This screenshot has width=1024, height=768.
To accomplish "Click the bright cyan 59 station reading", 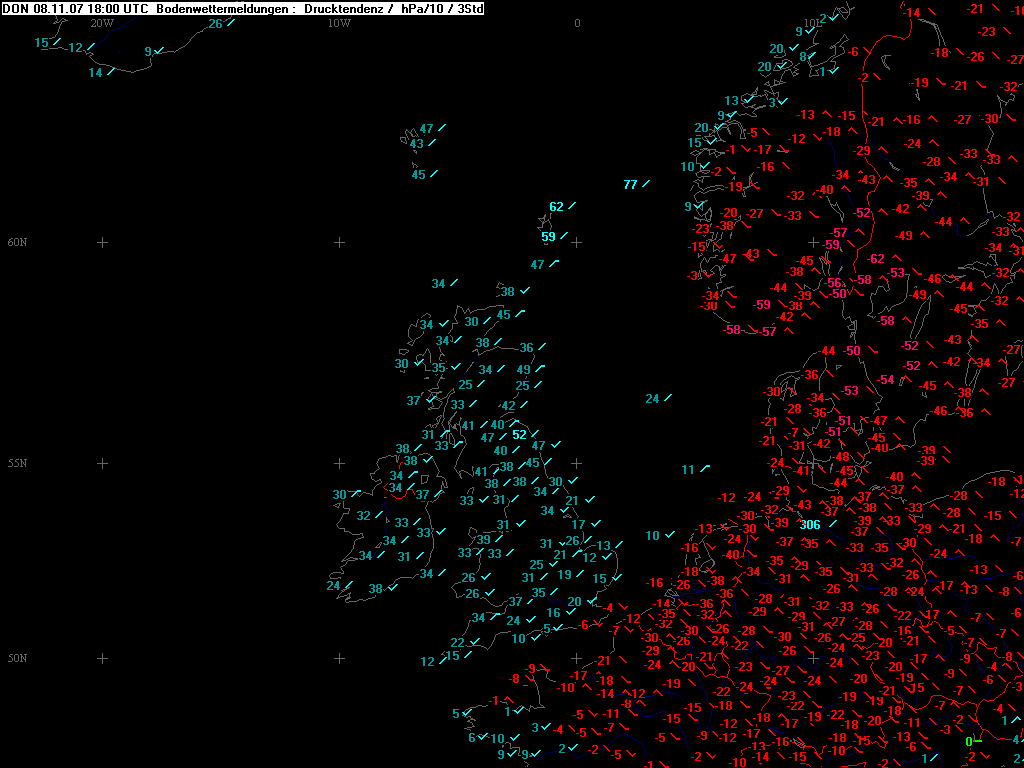I will 548,237.
